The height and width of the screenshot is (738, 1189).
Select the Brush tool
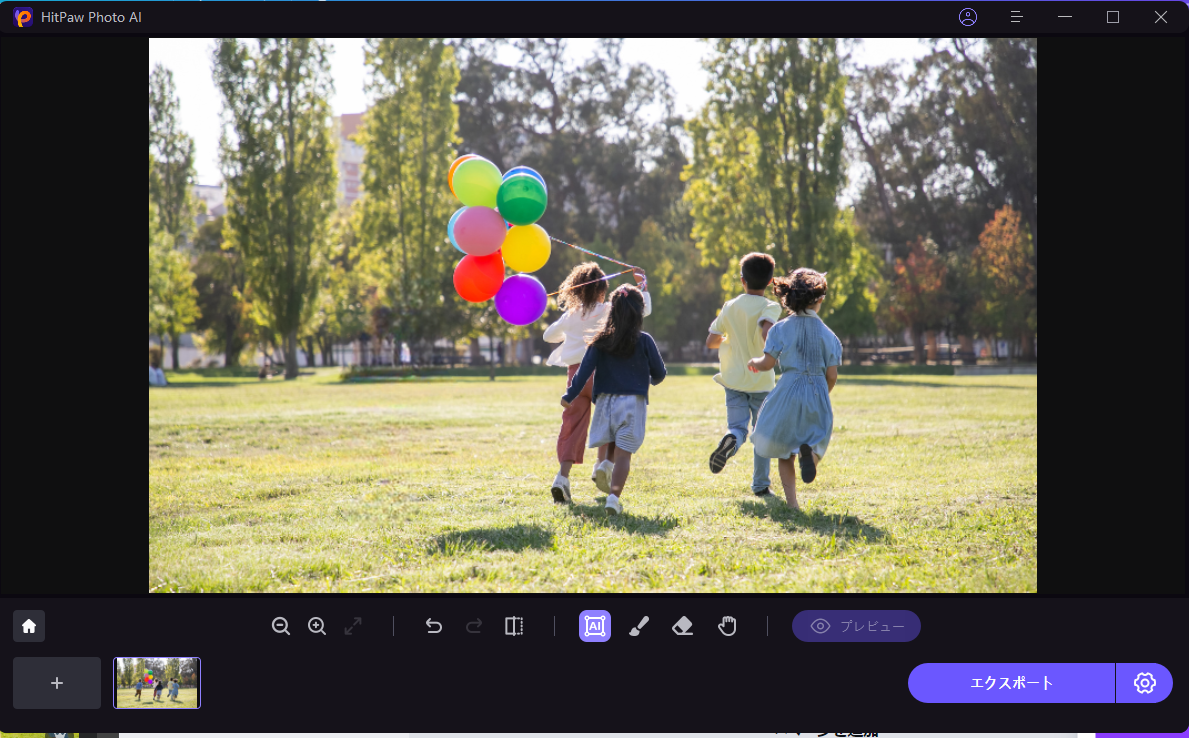click(x=639, y=626)
